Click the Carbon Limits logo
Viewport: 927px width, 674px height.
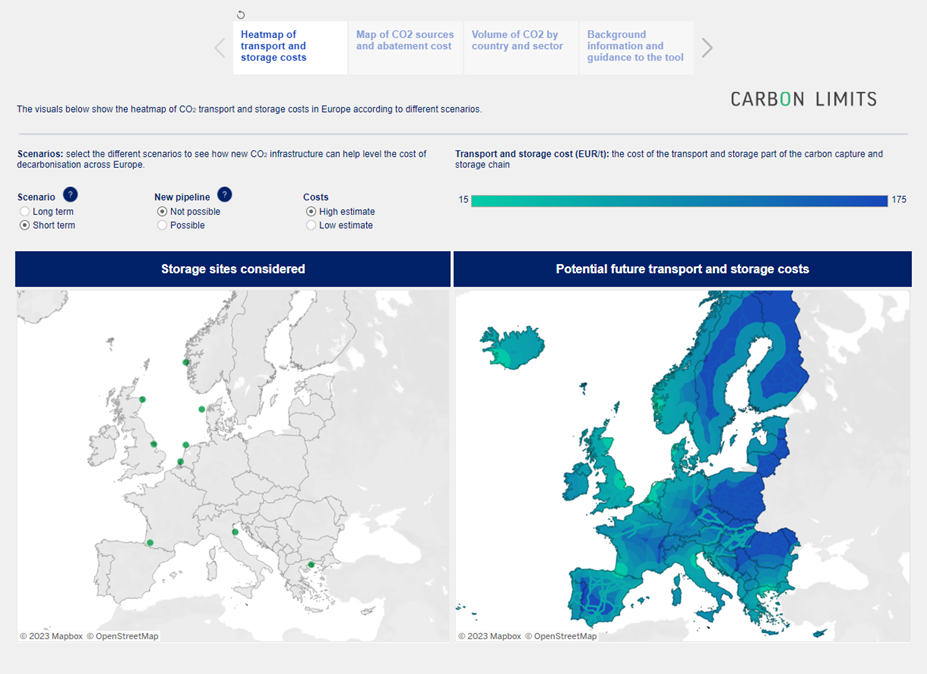pos(803,99)
